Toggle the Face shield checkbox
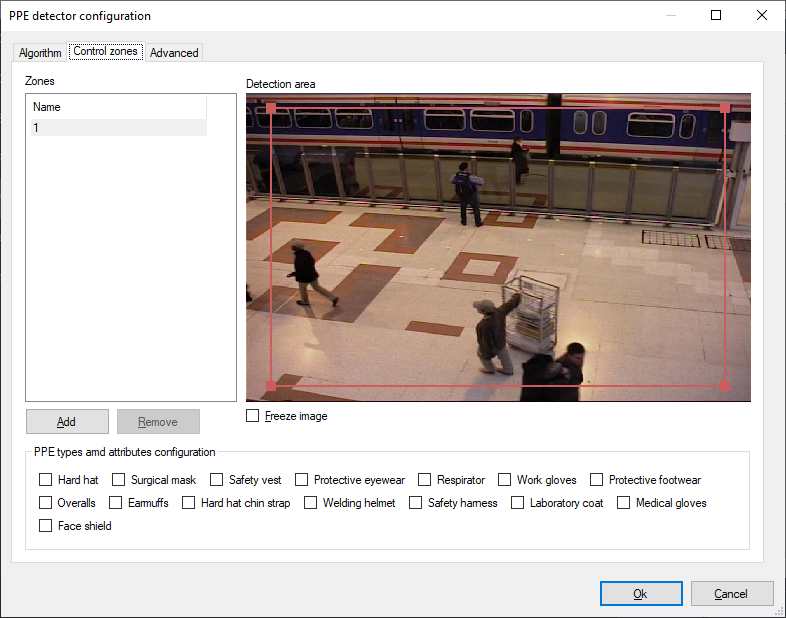Screen dimensions: 786x618 tap(45, 526)
